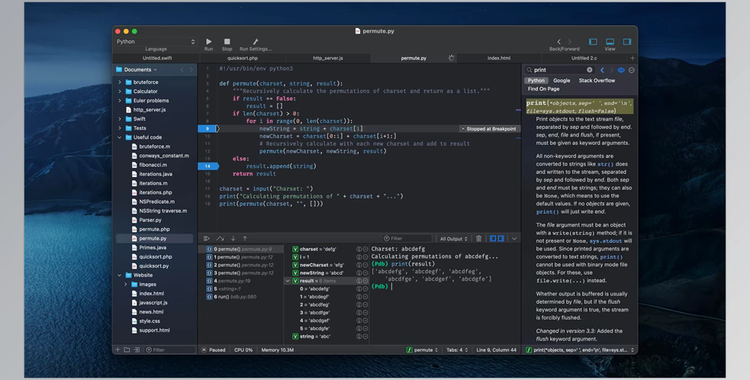
Task: Click Line 9, Column 44 in status bar
Action: 496,350
